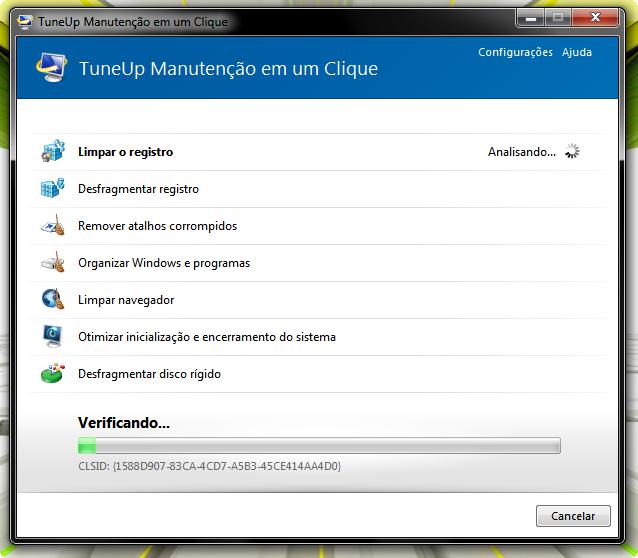The height and width of the screenshot is (558, 638).
Task: Select the 'Remover atalhos corrompidos' label
Action: coord(157,226)
